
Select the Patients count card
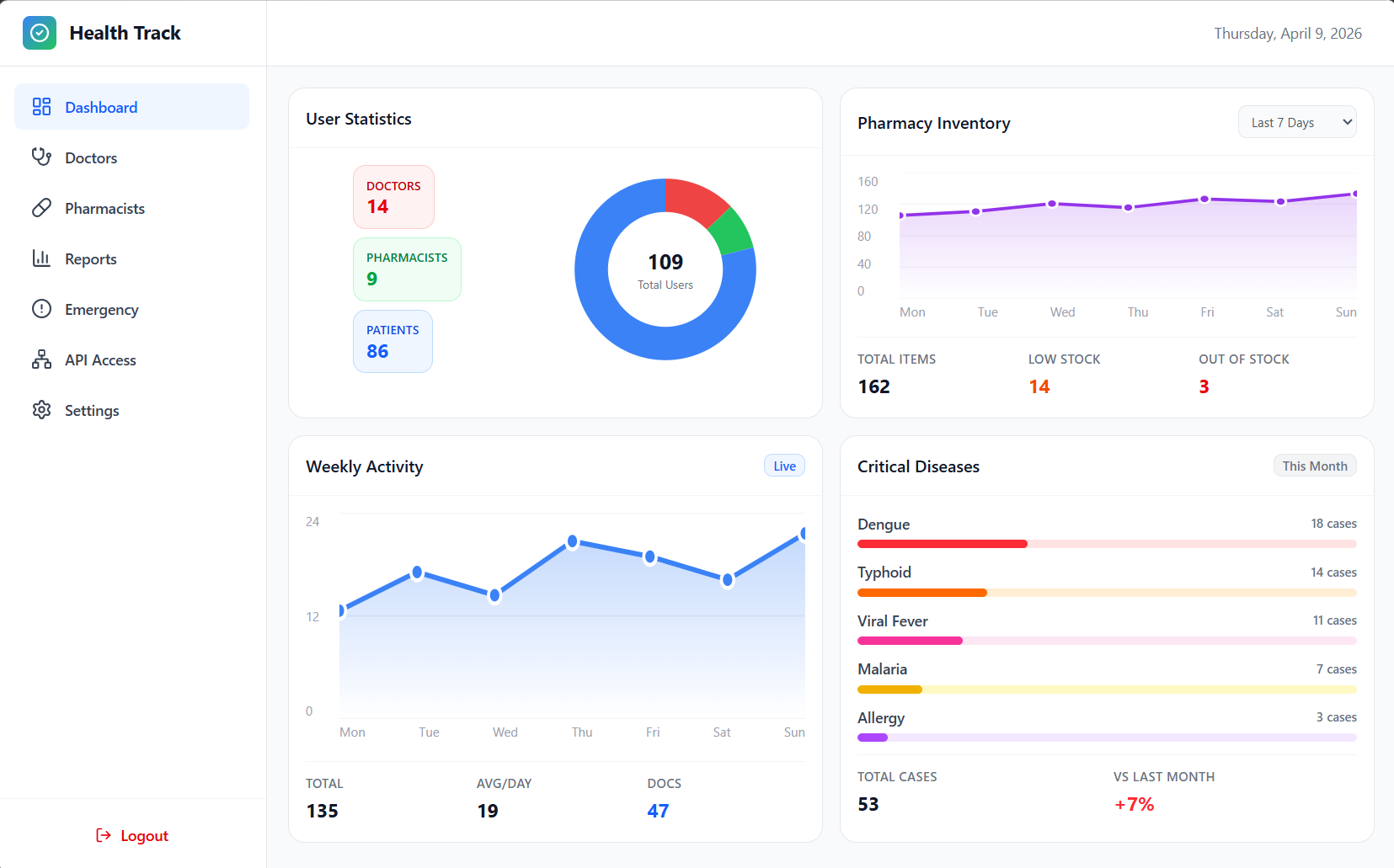(x=393, y=341)
